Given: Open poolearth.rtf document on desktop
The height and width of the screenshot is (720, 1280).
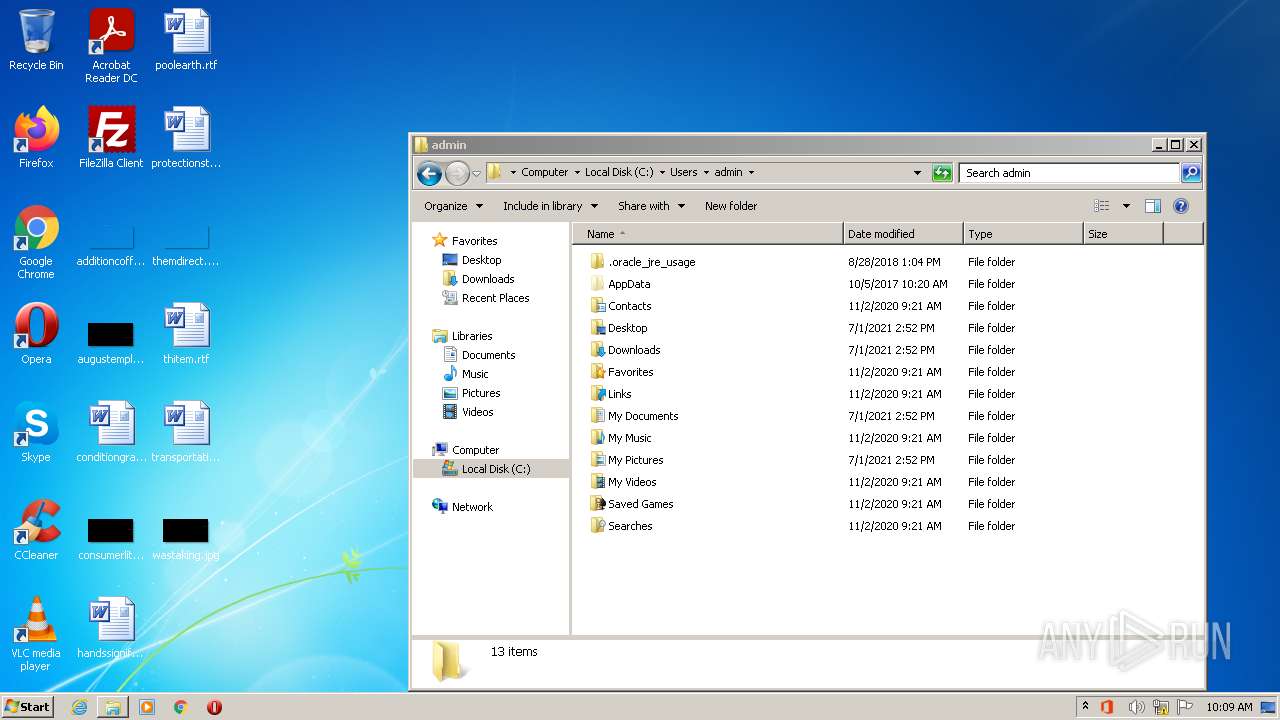Looking at the screenshot, I should [x=186, y=40].
